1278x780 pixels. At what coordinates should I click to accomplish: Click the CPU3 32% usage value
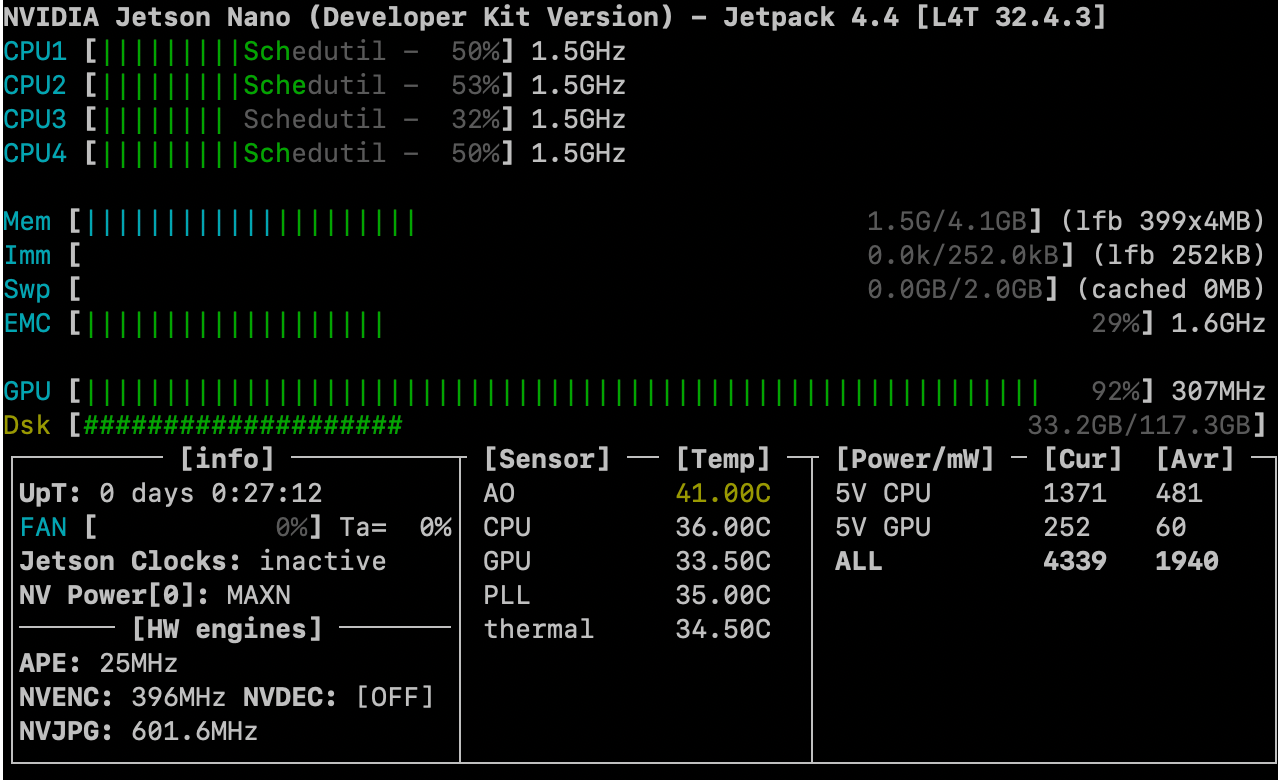click(x=475, y=120)
